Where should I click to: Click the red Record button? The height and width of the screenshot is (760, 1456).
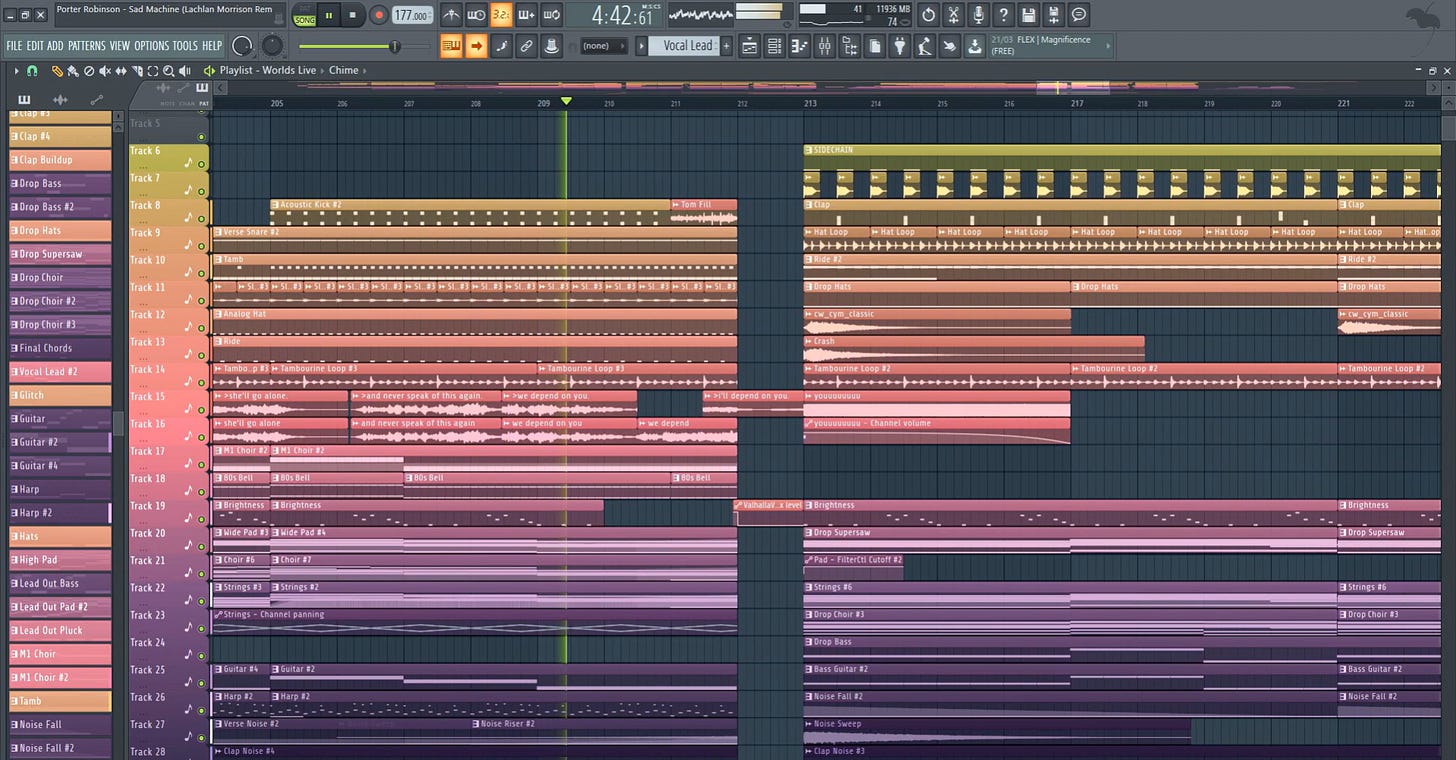(x=378, y=15)
